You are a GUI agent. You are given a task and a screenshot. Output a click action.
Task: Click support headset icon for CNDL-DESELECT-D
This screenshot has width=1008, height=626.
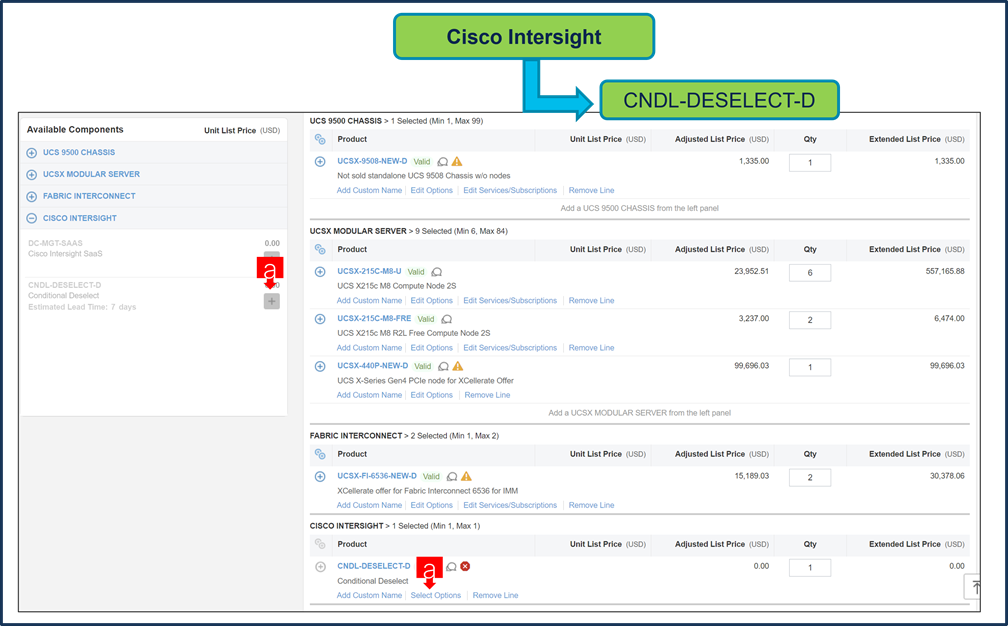point(451,567)
